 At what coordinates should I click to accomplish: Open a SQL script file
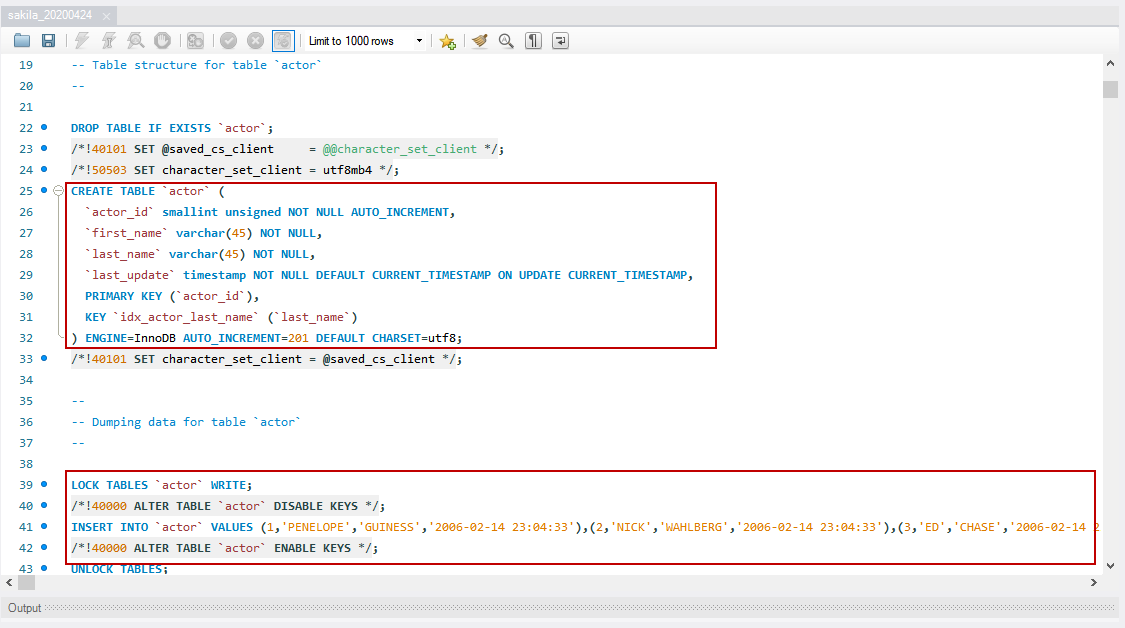click(x=22, y=40)
